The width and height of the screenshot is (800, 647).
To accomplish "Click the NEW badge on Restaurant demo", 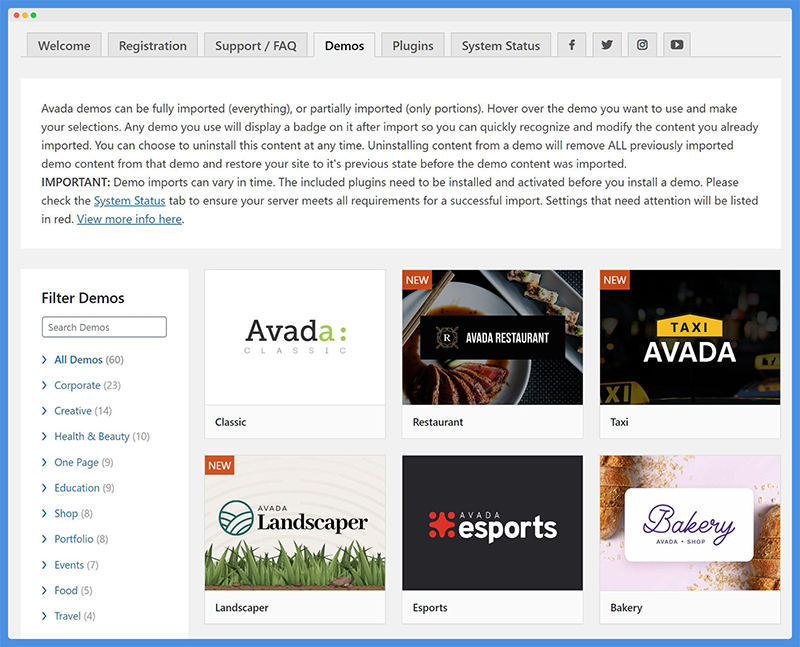I will point(417,280).
